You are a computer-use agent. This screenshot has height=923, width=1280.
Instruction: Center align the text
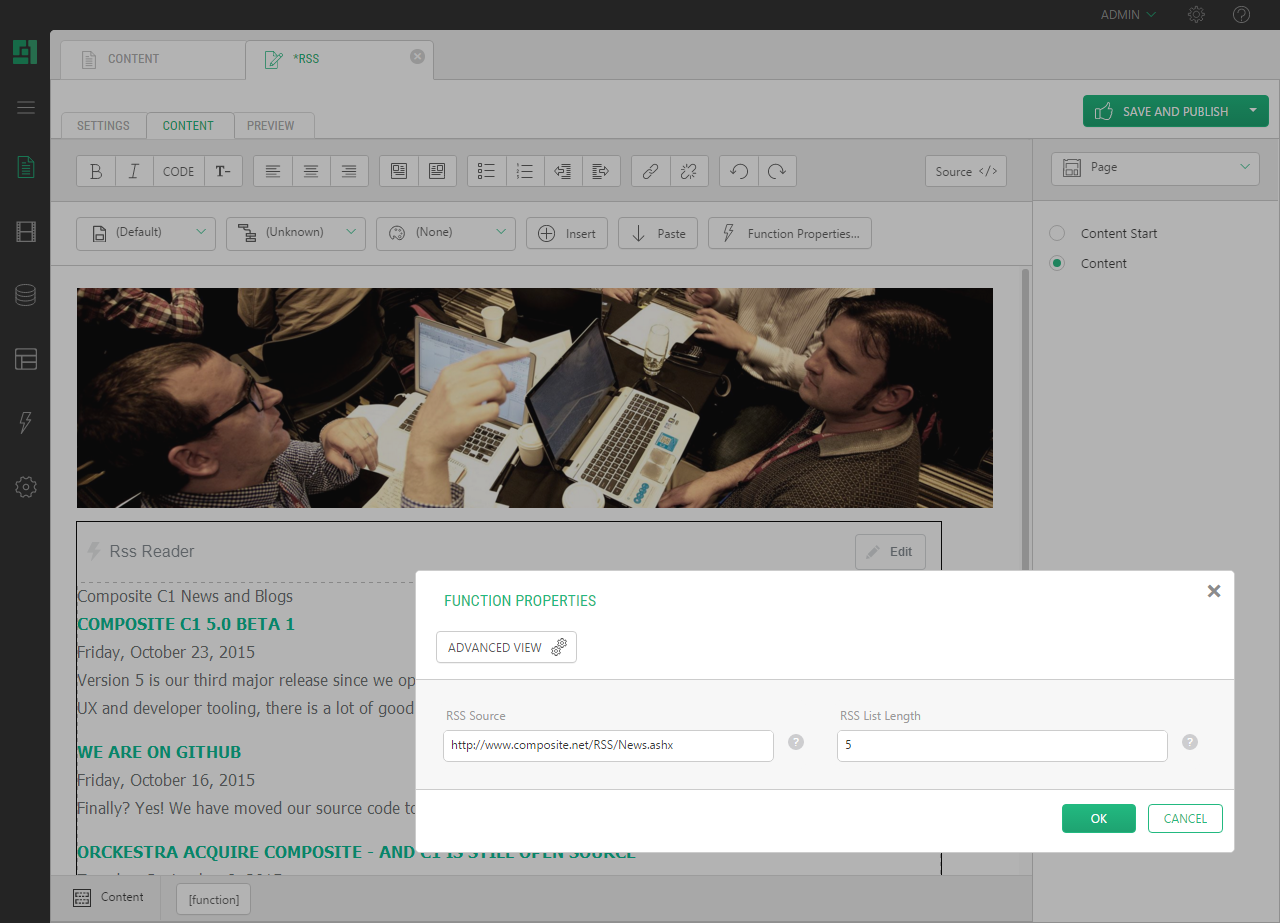(x=311, y=171)
